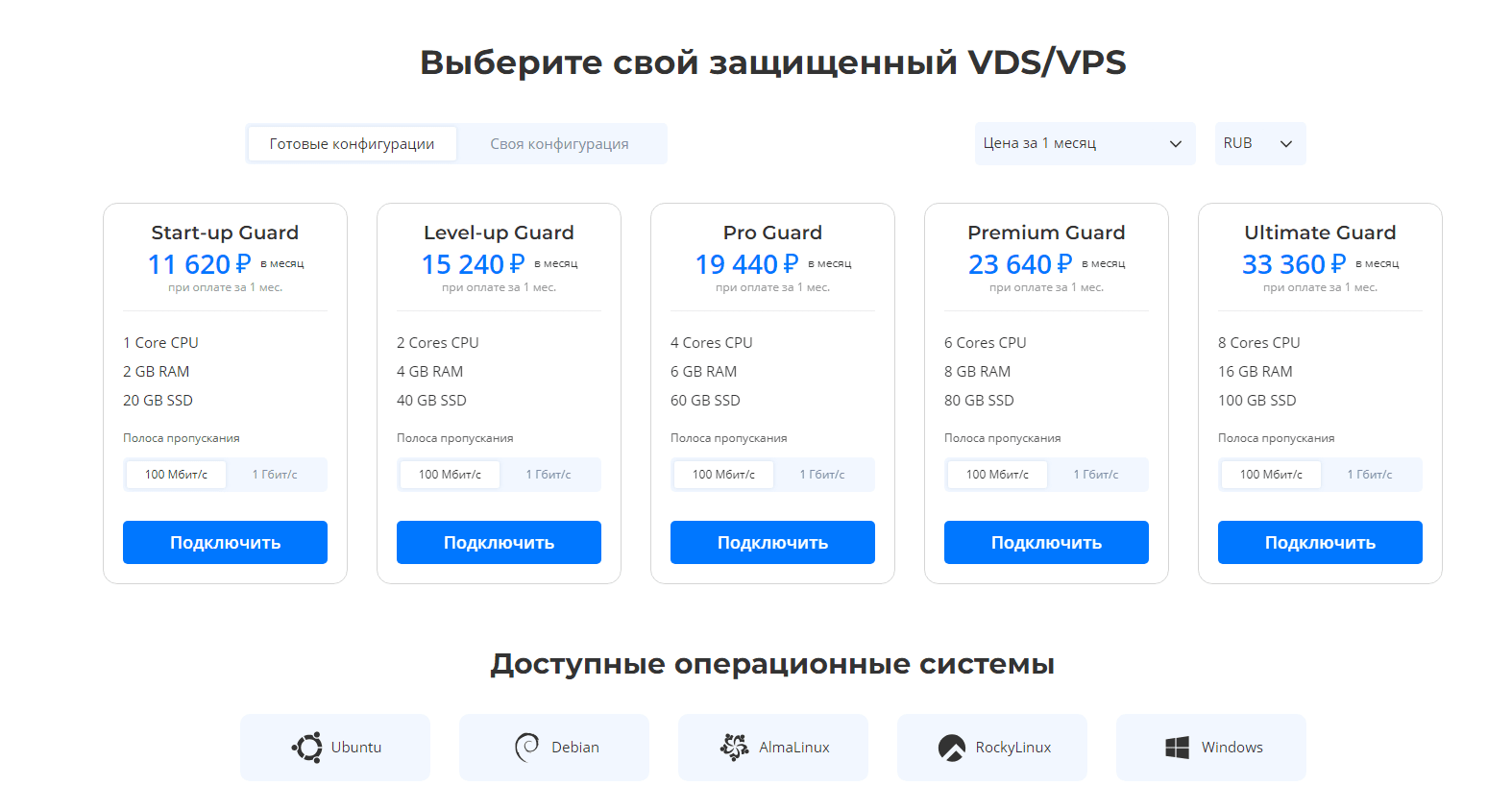
Task: Connect the Level-up Guard plan
Action: [x=499, y=543]
